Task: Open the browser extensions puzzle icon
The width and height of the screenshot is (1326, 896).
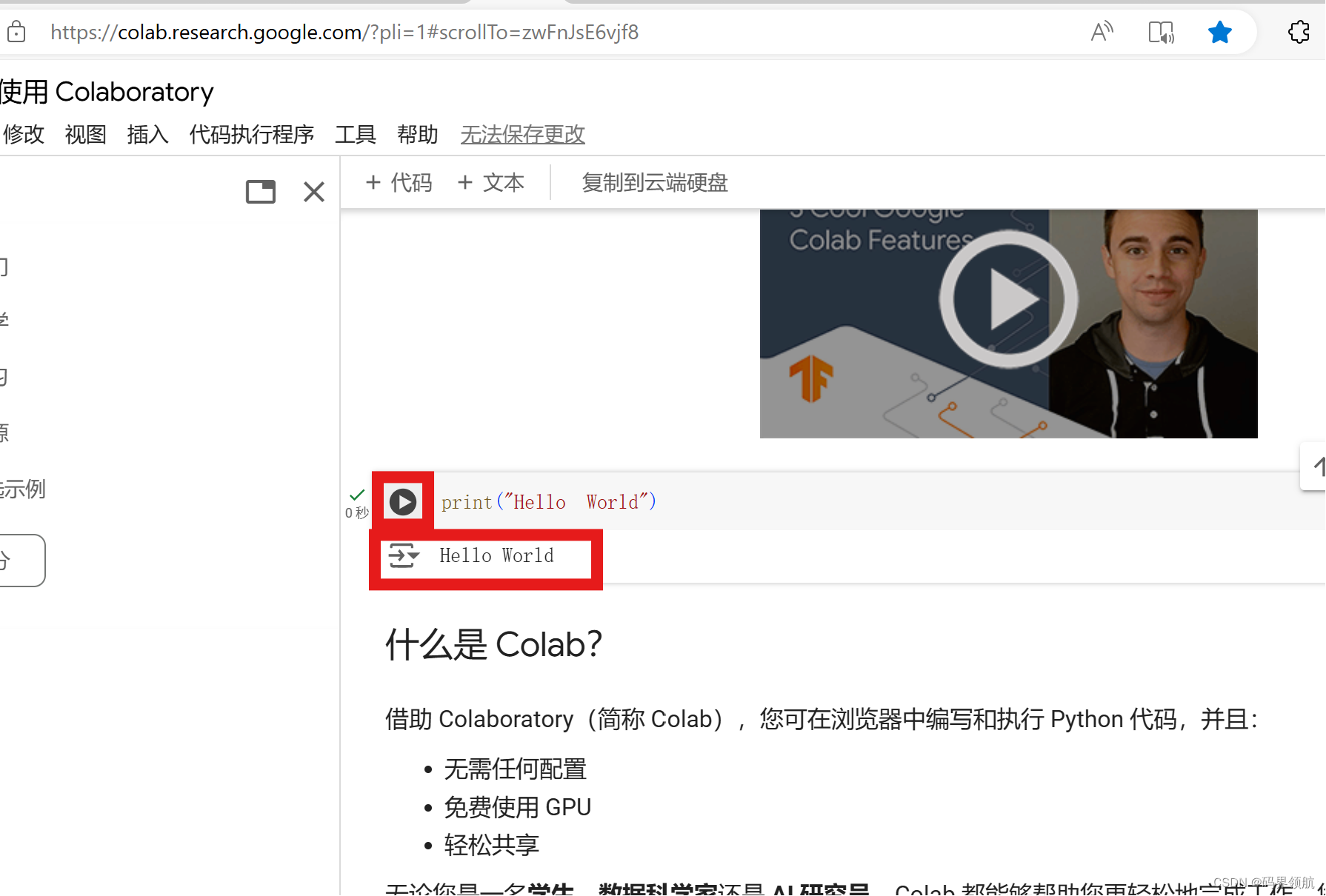Action: point(1299,32)
